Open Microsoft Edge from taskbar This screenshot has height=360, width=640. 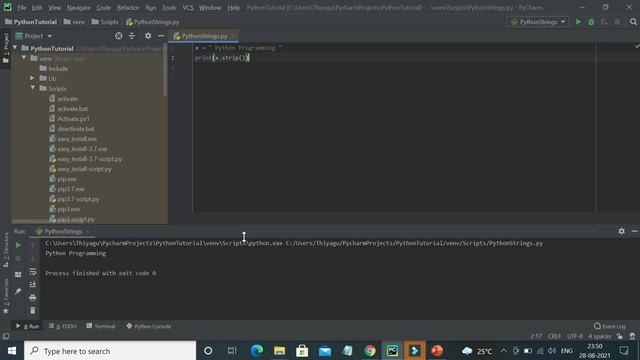click(257, 351)
